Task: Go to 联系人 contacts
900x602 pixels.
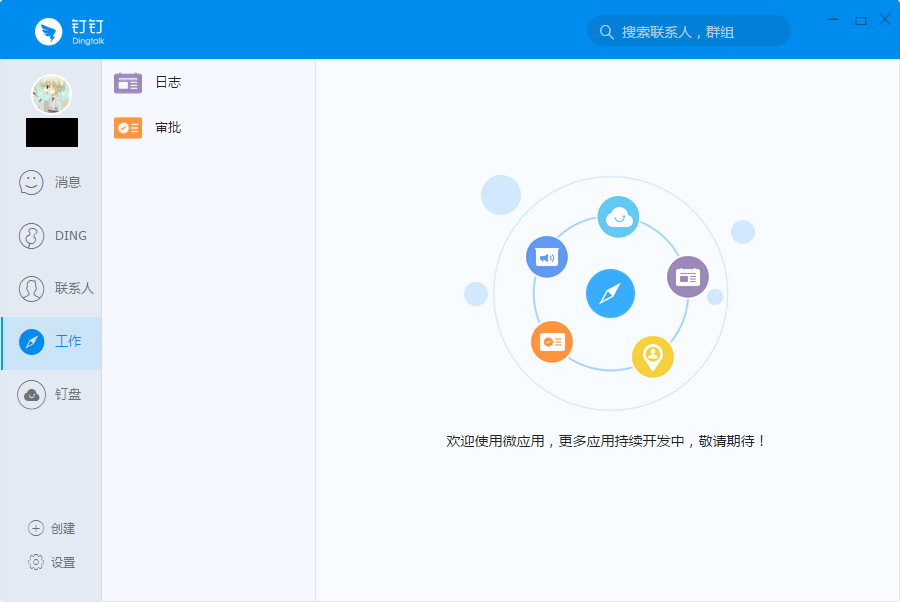Action: [51, 289]
